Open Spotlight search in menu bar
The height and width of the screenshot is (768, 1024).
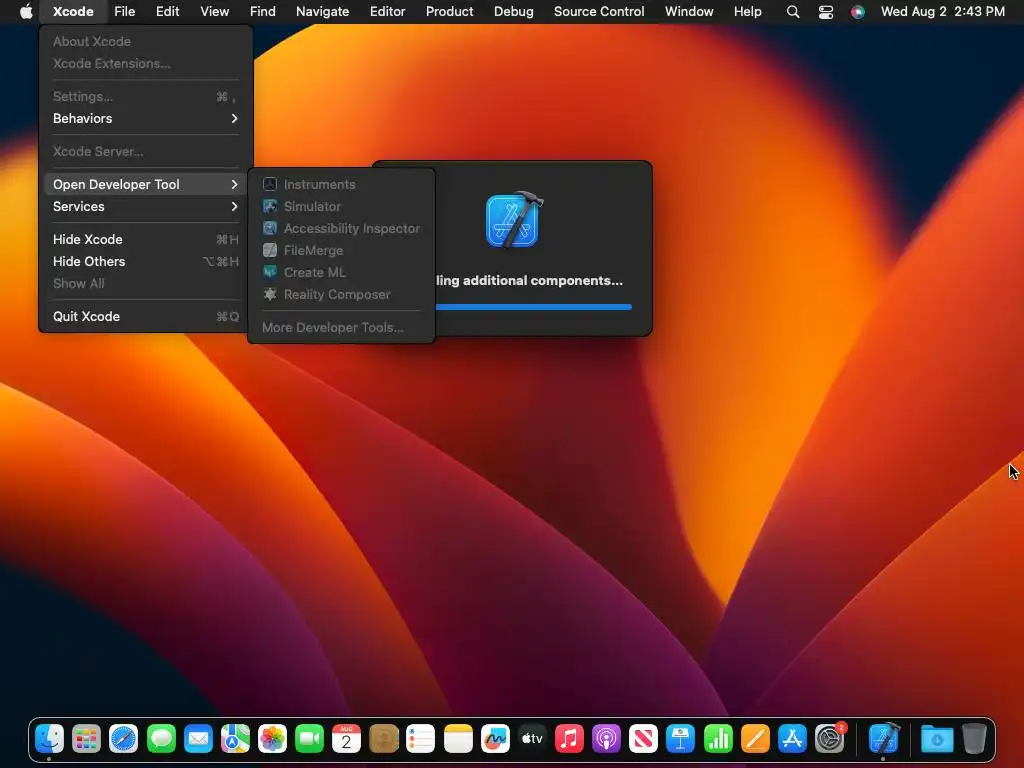793,12
